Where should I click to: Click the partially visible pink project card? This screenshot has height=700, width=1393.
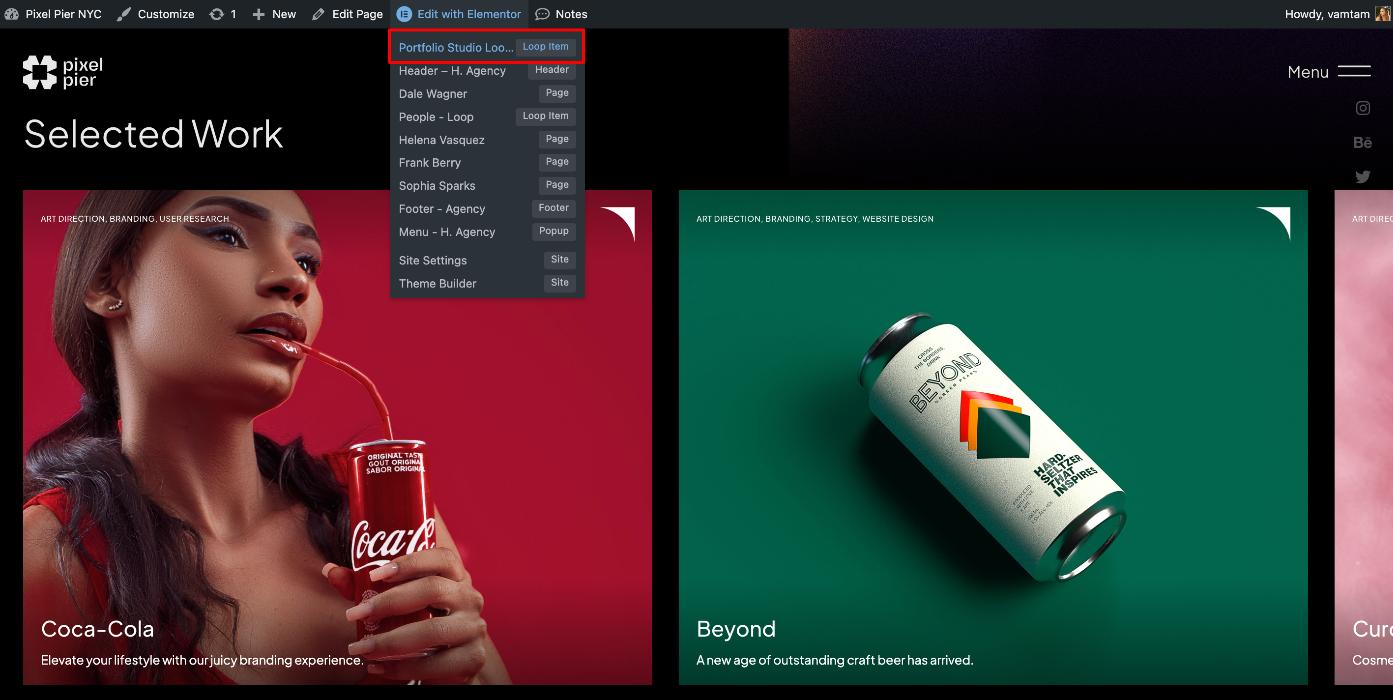(x=1364, y=437)
